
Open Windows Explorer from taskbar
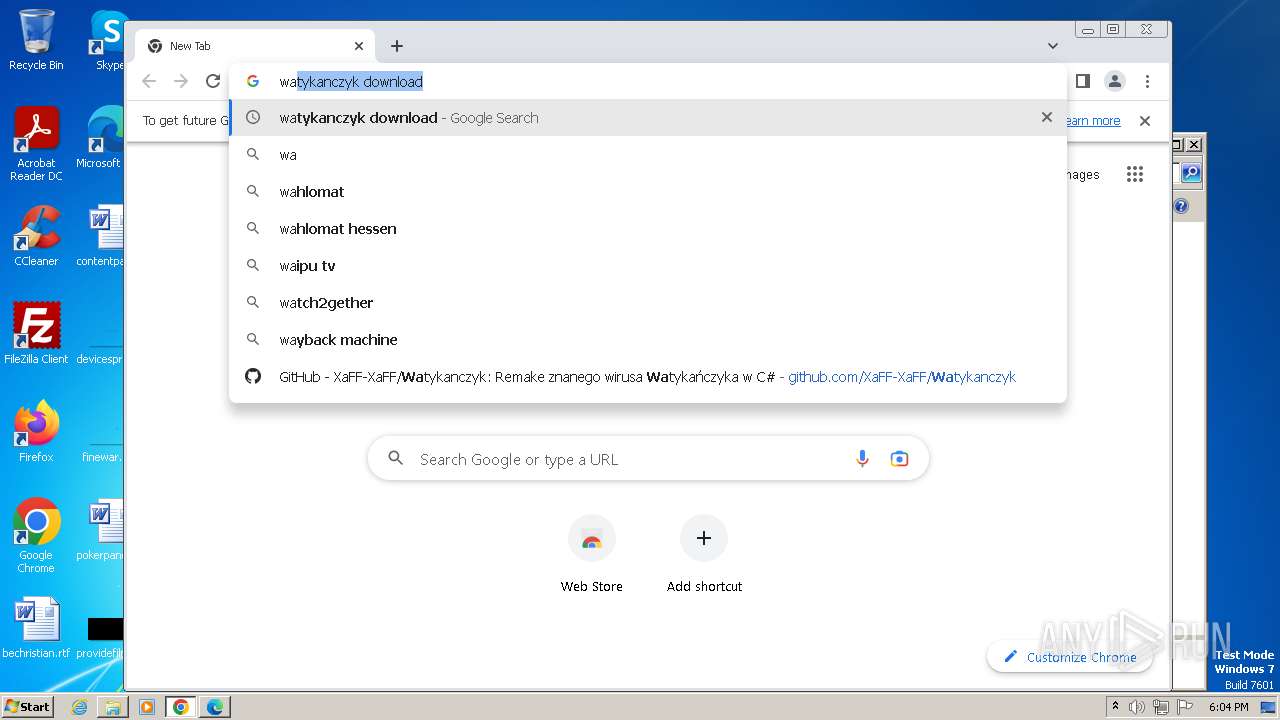(x=113, y=707)
